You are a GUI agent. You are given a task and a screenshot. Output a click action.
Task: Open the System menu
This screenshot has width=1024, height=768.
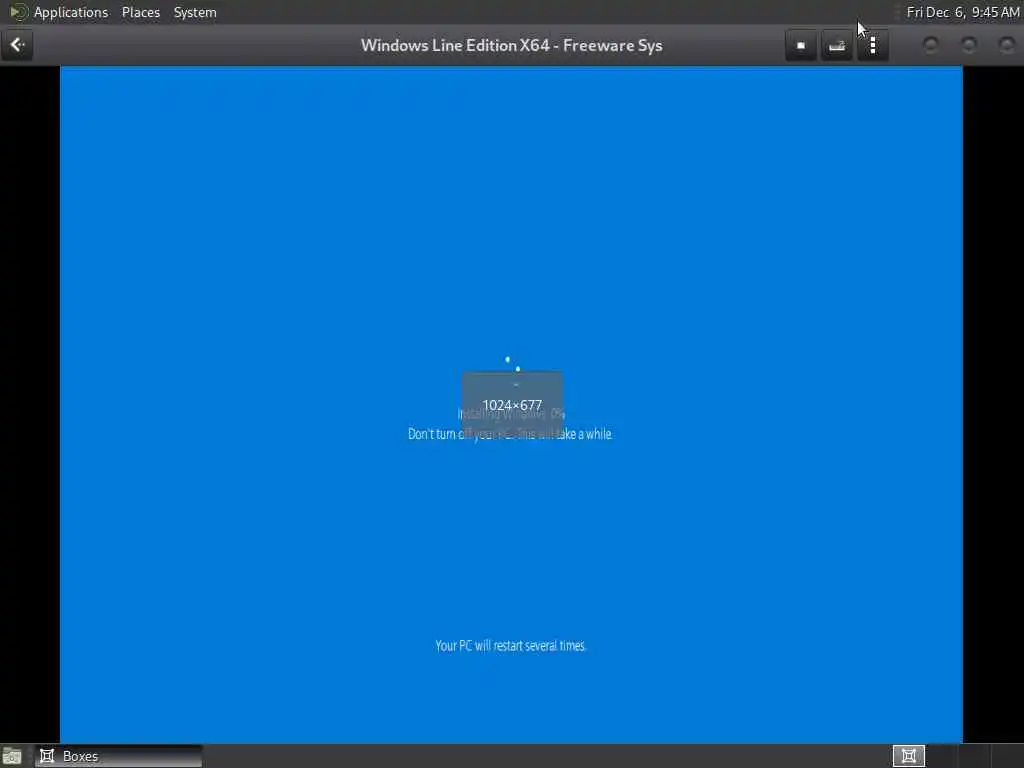[x=195, y=12]
